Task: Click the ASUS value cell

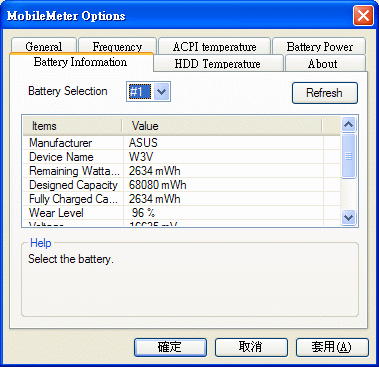Action: 143,143
